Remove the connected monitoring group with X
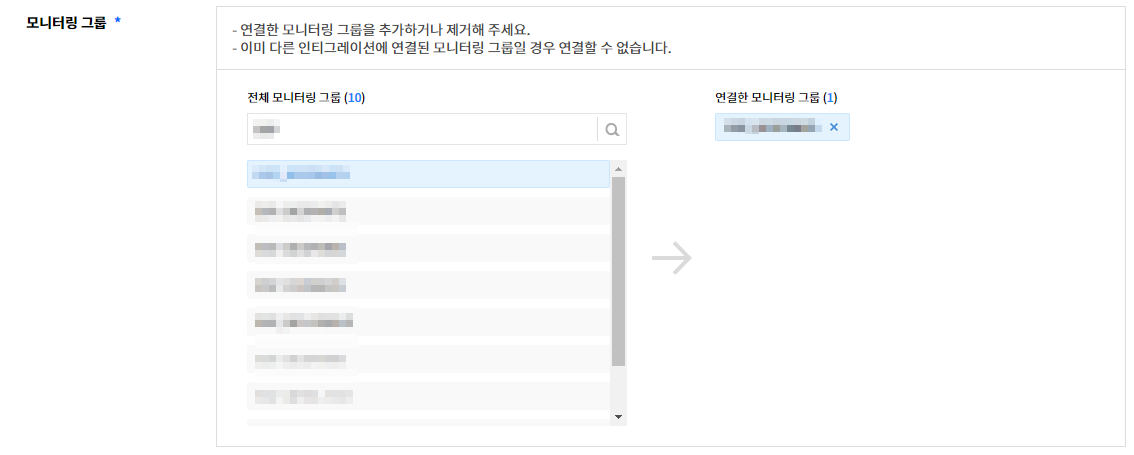 pos(834,127)
